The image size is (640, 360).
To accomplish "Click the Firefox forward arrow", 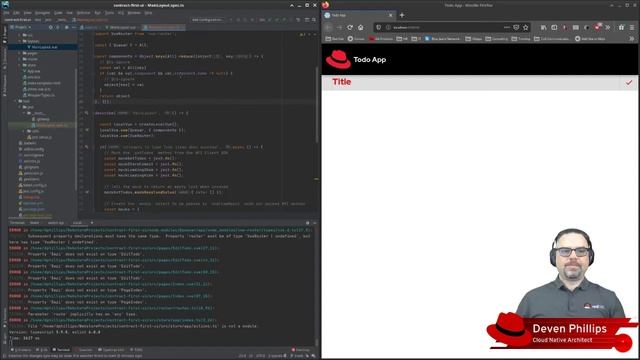I will tap(339, 27).
